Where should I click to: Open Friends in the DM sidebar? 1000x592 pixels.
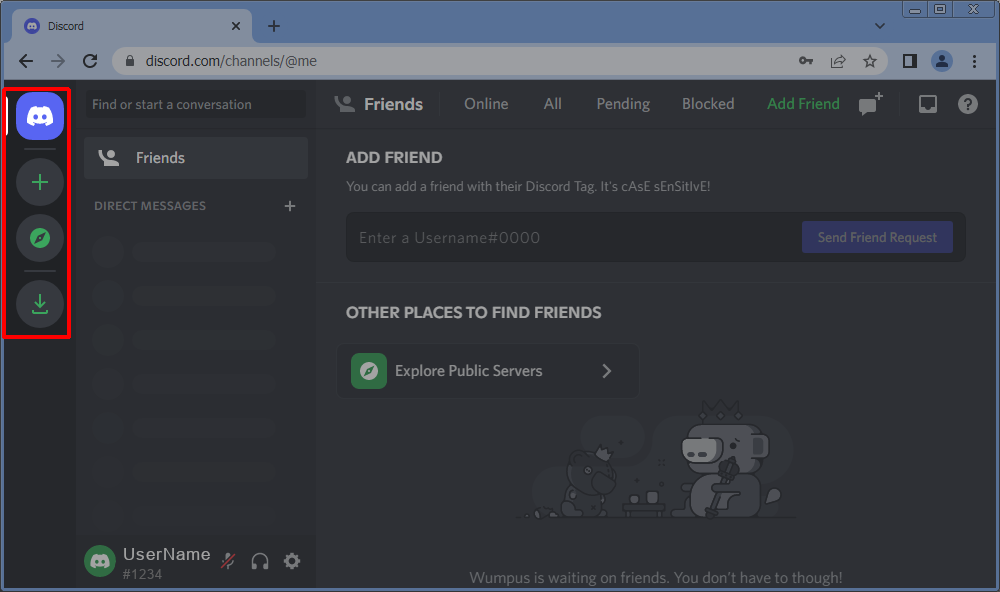coord(196,158)
